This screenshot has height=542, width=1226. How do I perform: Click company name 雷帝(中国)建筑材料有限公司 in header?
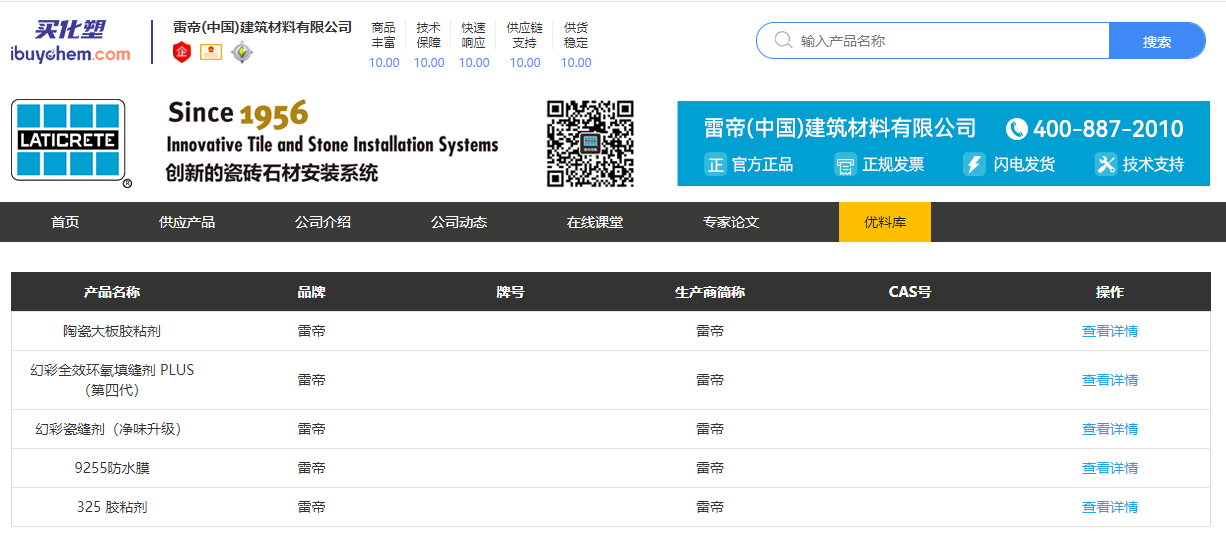[263, 27]
